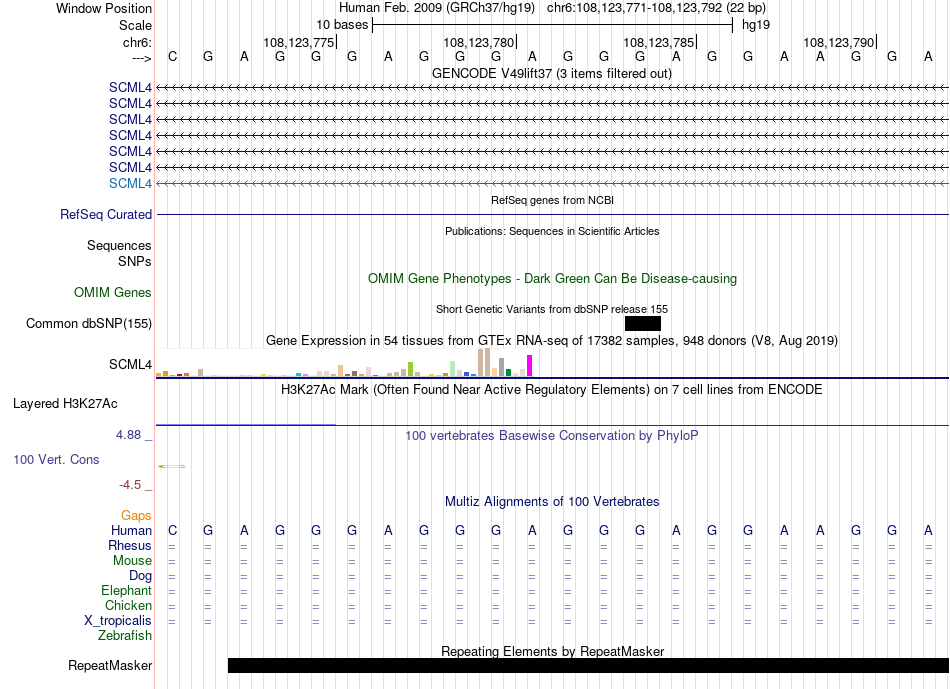Click the Human Feb. 2009 (GRCh37/hg19) position title

click(x=437, y=8)
